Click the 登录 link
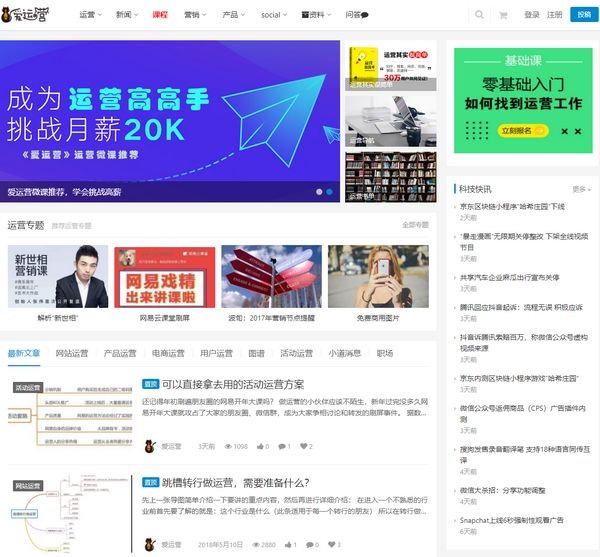The width and height of the screenshot is (600, 557). click(532, 15)
